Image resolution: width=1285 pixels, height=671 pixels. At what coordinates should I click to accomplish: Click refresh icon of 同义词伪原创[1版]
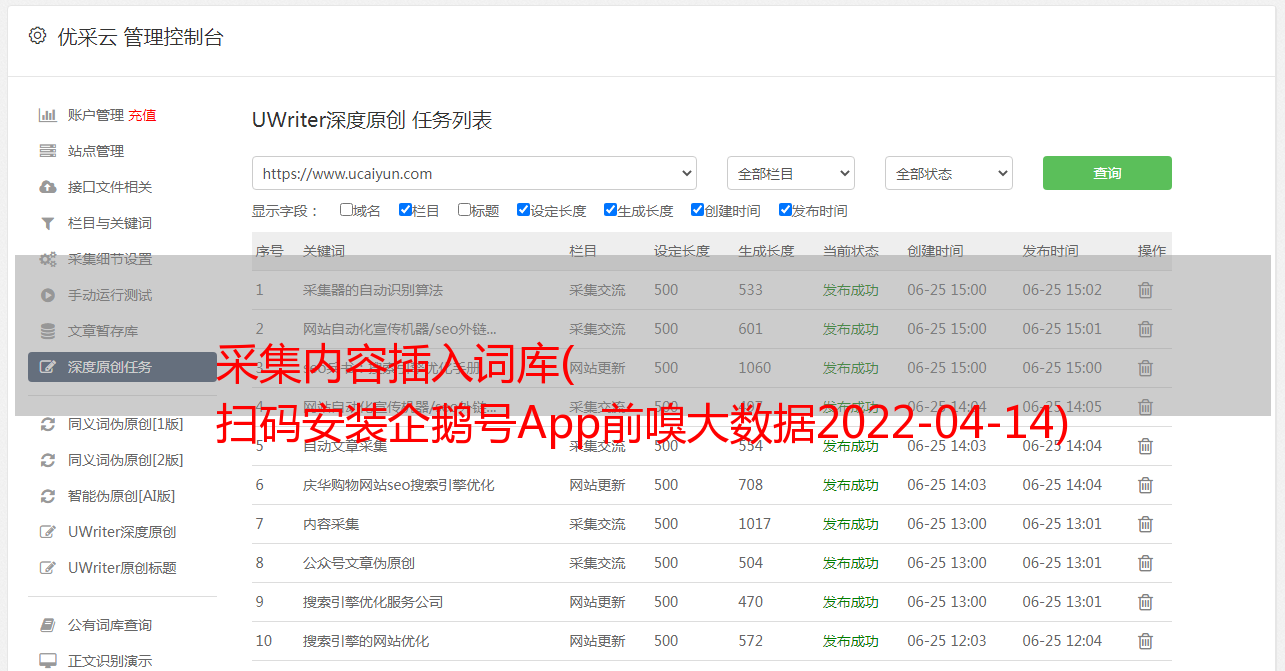[x=47, y=424]
